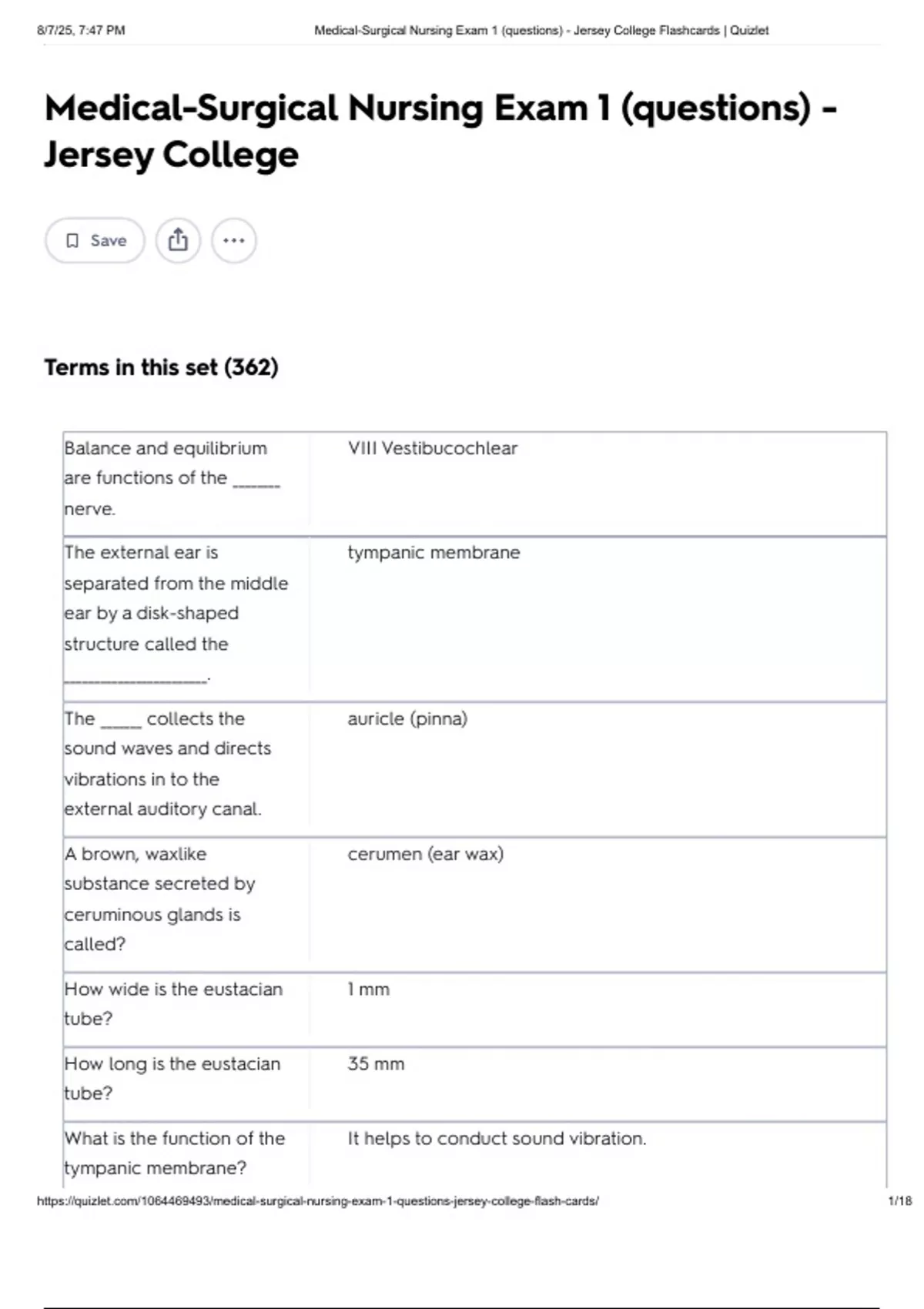Select the 'cerumen (ear wax)' answer

pyautogui.click(x=425, y=854)
